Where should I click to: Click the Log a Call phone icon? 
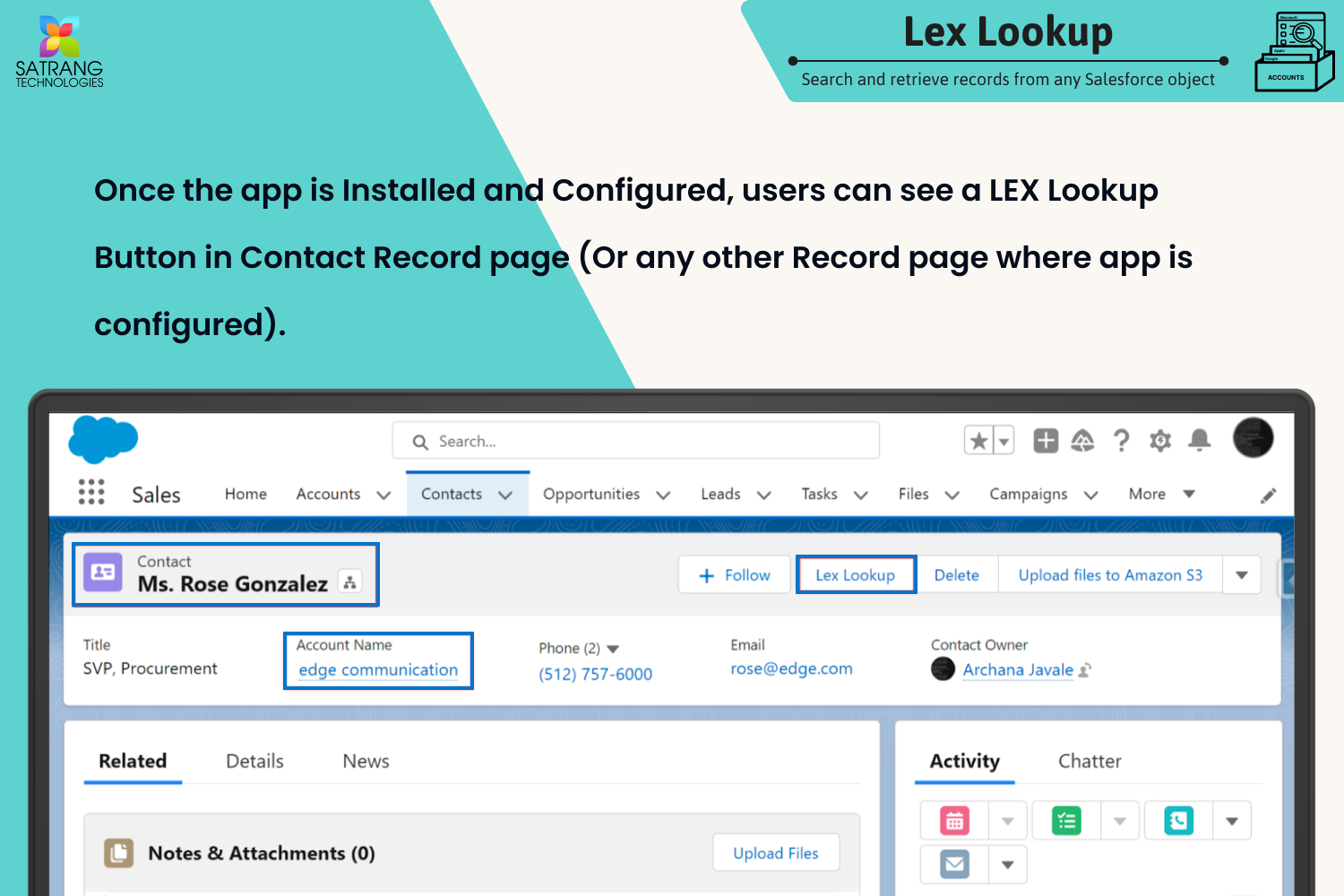[1178, 820]
